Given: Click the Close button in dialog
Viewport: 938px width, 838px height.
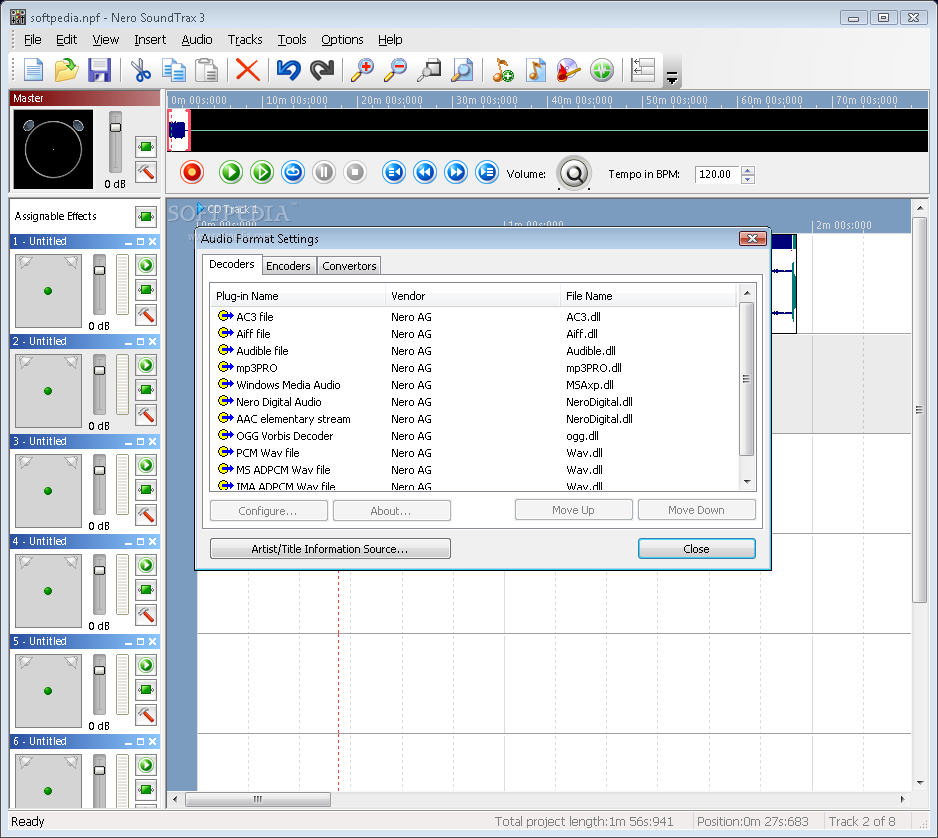Looking at the screenshot, I should point(696,548).
